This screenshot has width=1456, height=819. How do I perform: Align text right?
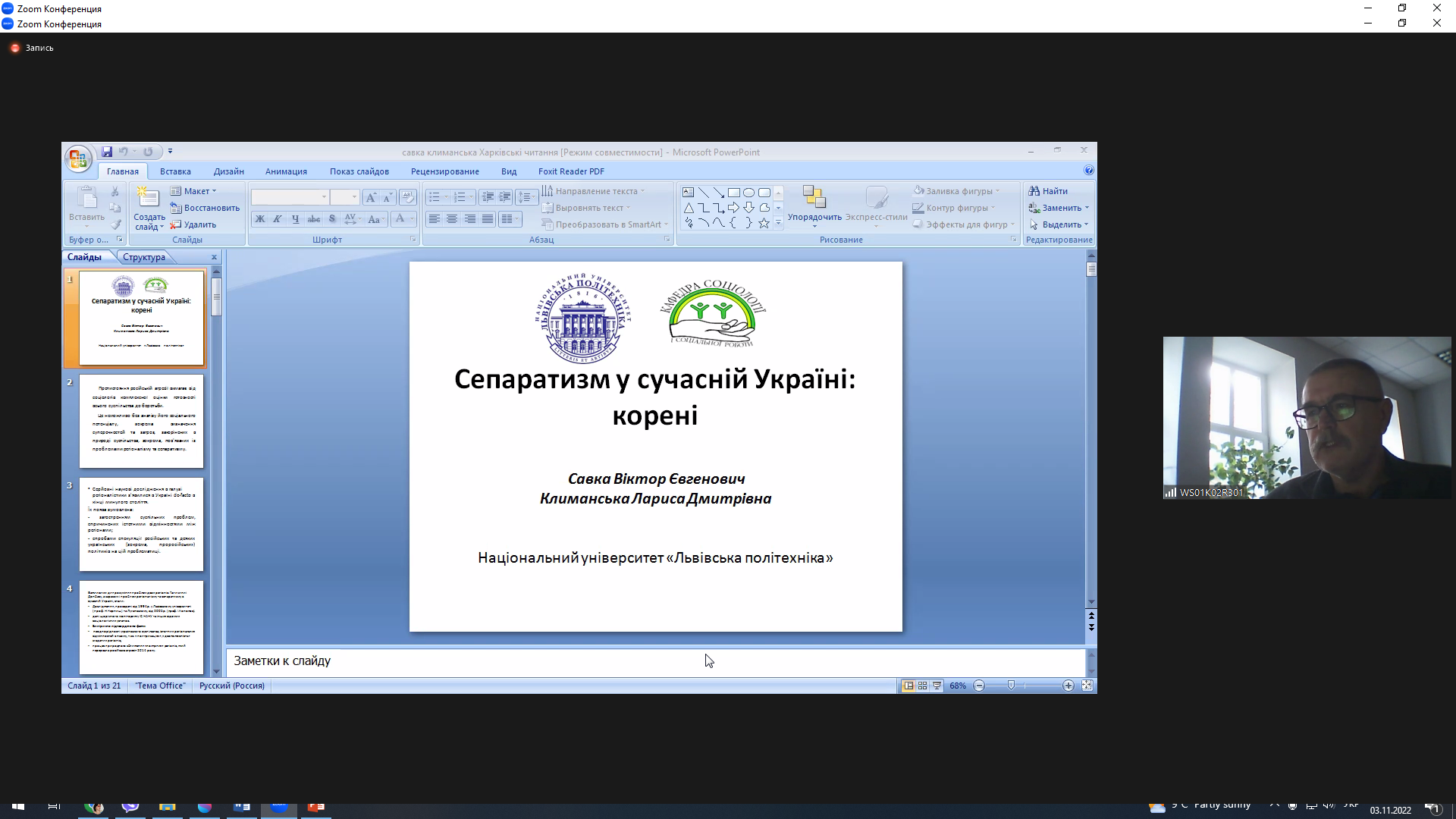(470, 219)
